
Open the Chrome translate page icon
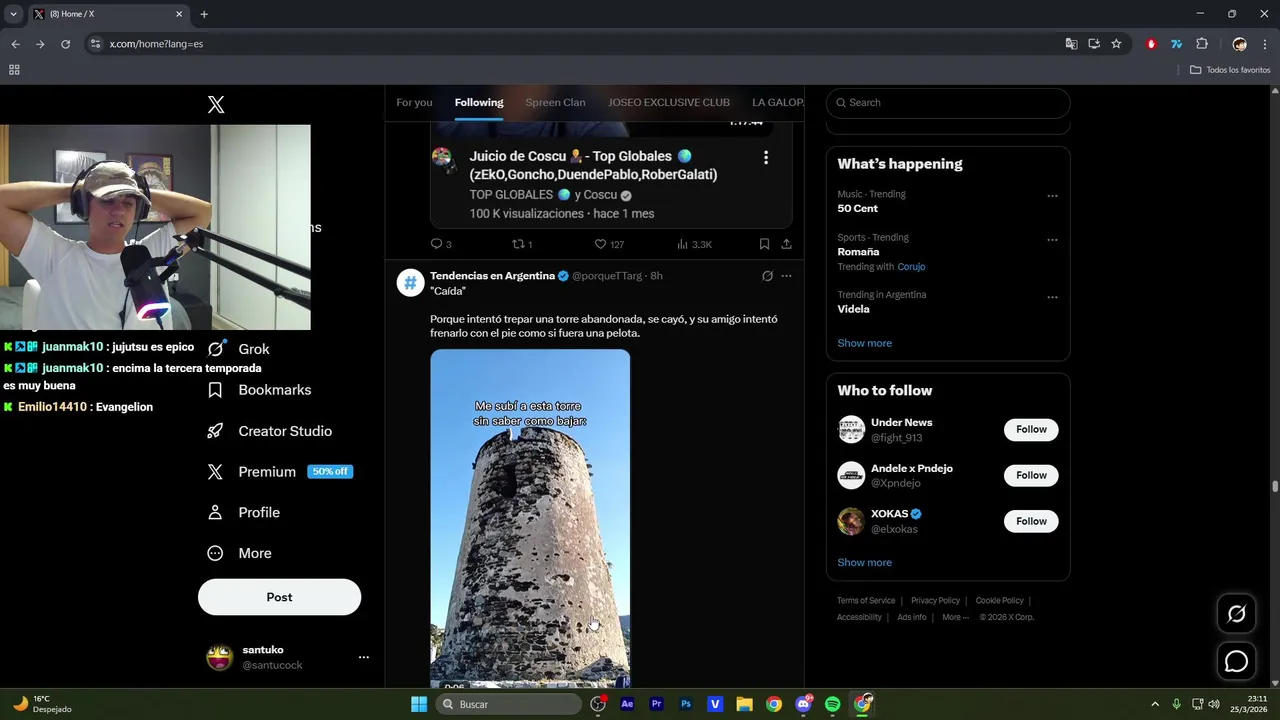point(1071,44)
